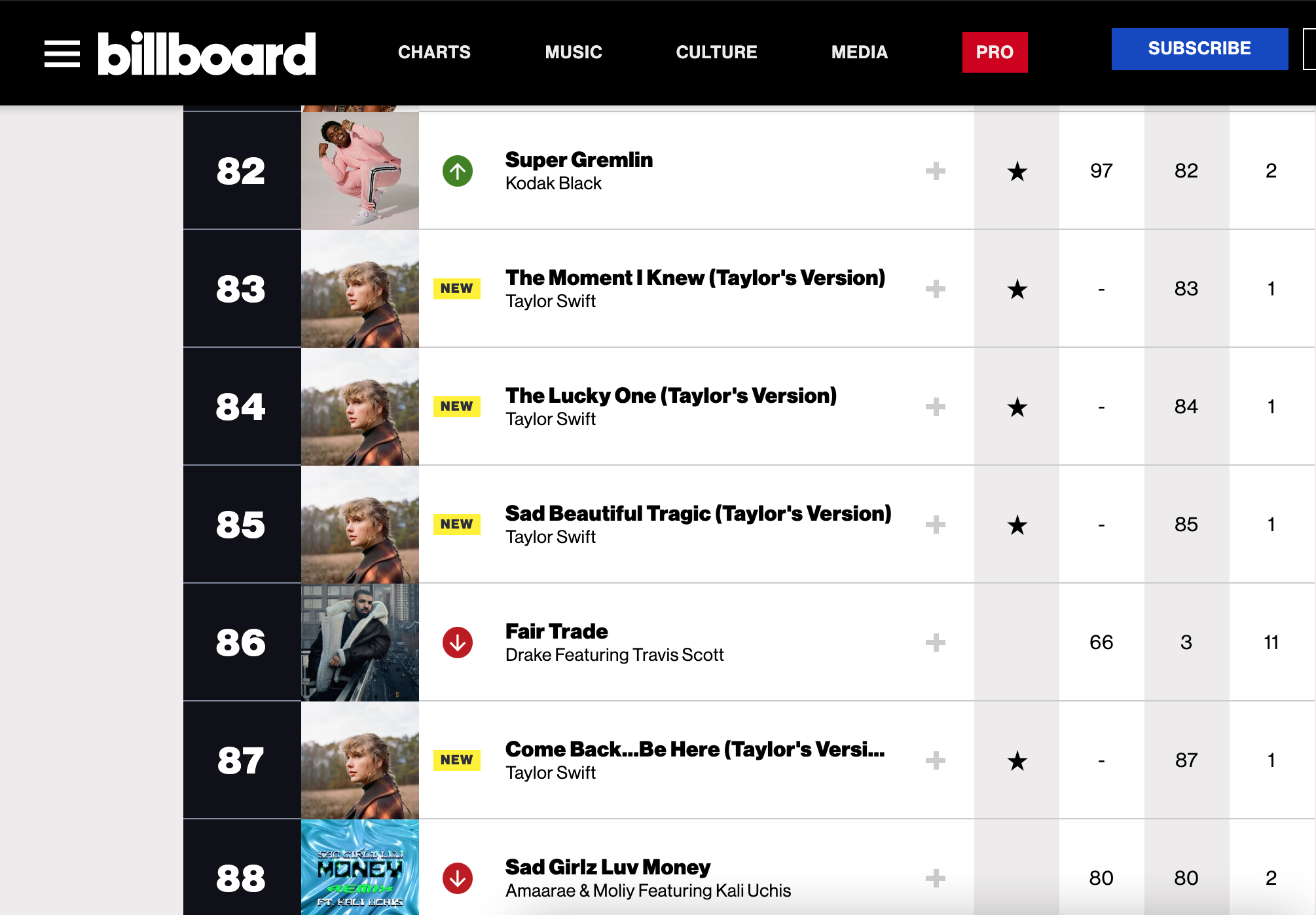This screenshot has height=915, width=1316.
Task: Click the green up arrow for Super Gremlin
Action: tap(458, 171)
